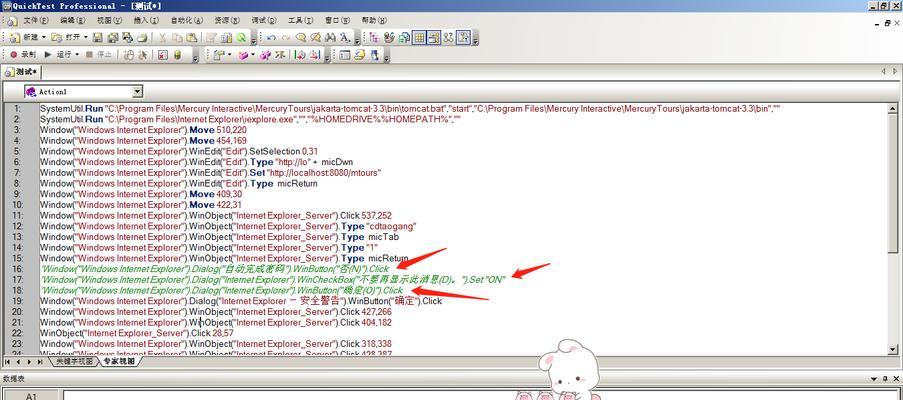The width and height of the screenshot is (903, 400).
Task: Click the Copy icon
Action: point(177,37)
